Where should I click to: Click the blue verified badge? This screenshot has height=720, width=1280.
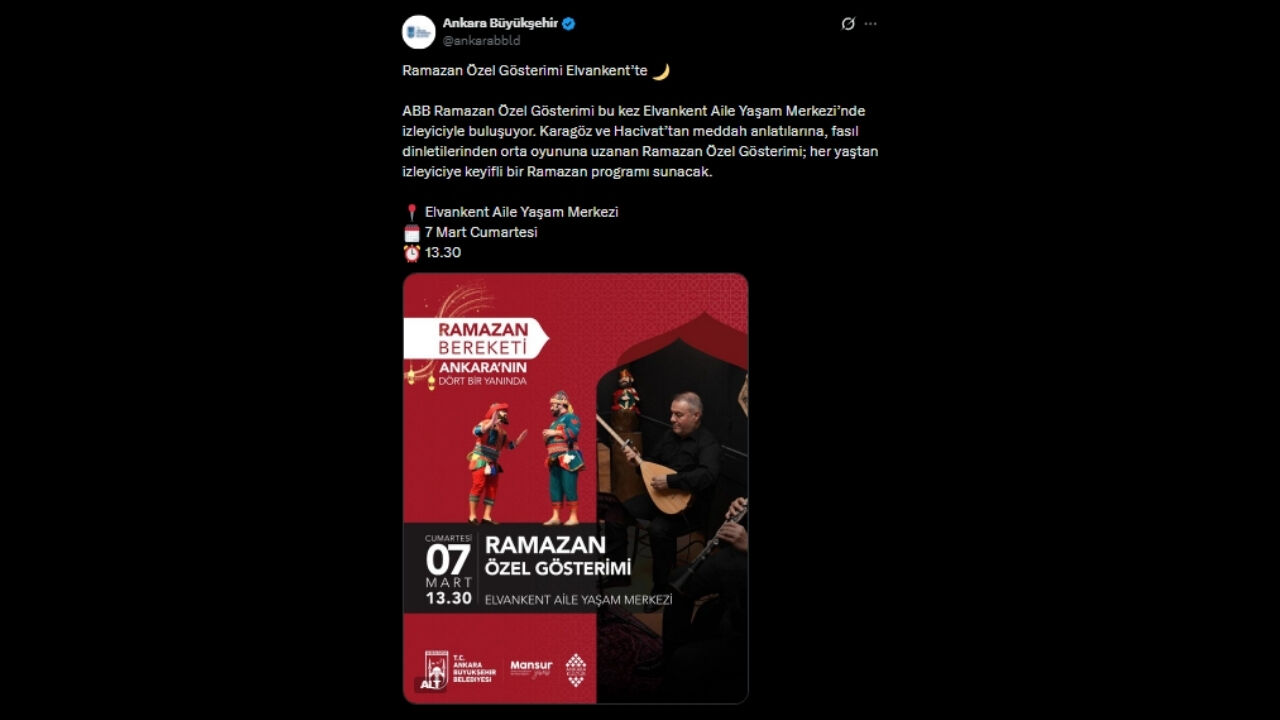(x=568, y=23)
